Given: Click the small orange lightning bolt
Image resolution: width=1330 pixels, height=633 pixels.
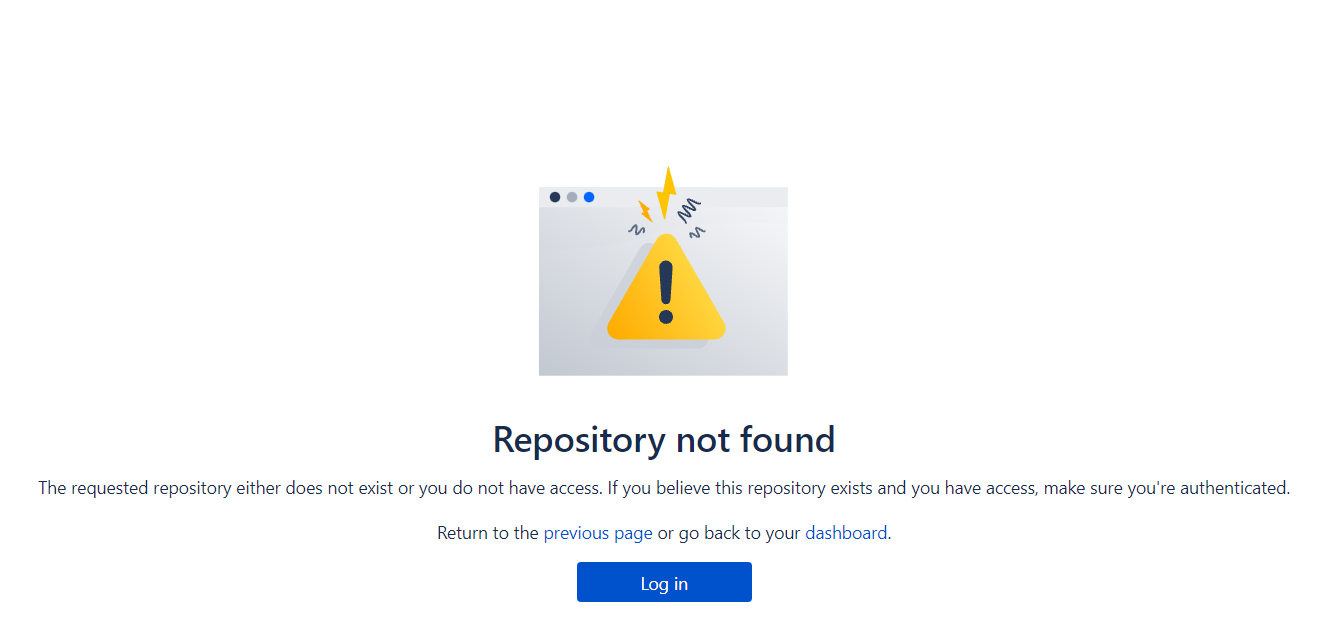Looking at the screenshot, I should click(x=645, y=211).
